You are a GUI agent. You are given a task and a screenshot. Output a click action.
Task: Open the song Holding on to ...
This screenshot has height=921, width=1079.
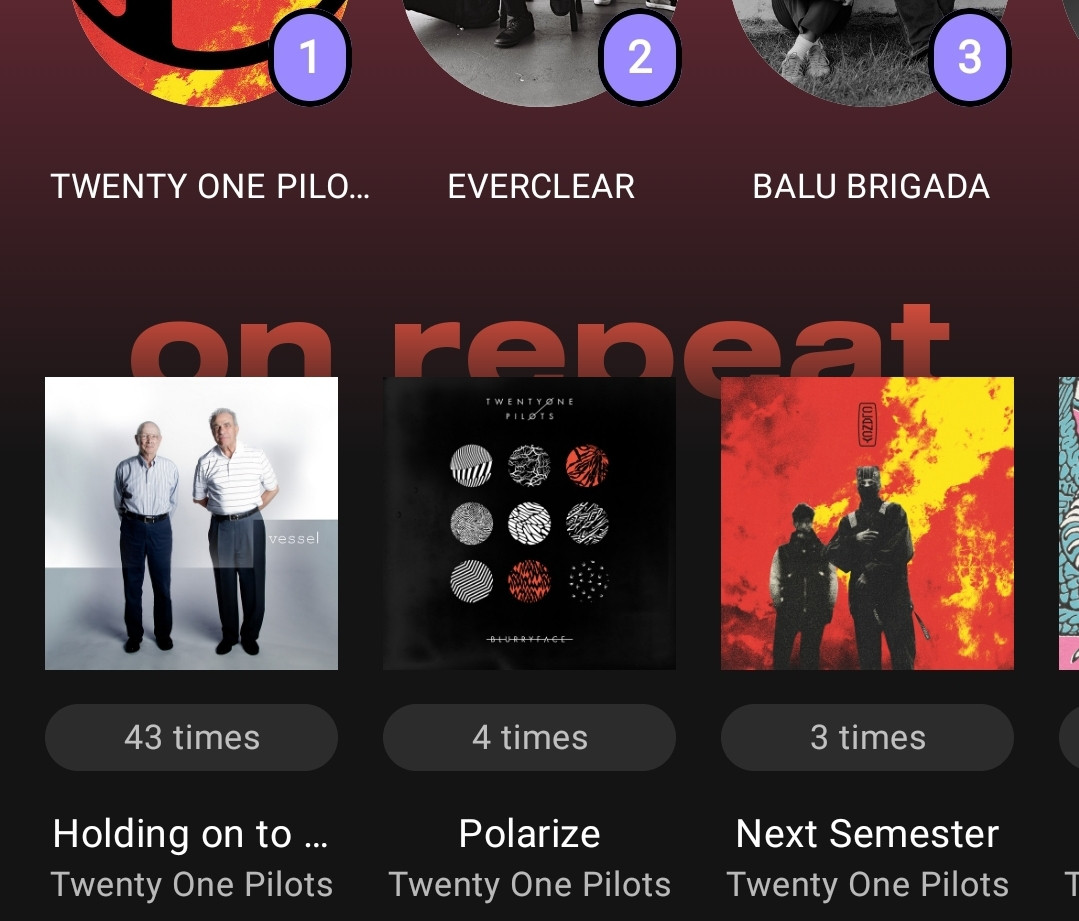[x=191, y=834]
